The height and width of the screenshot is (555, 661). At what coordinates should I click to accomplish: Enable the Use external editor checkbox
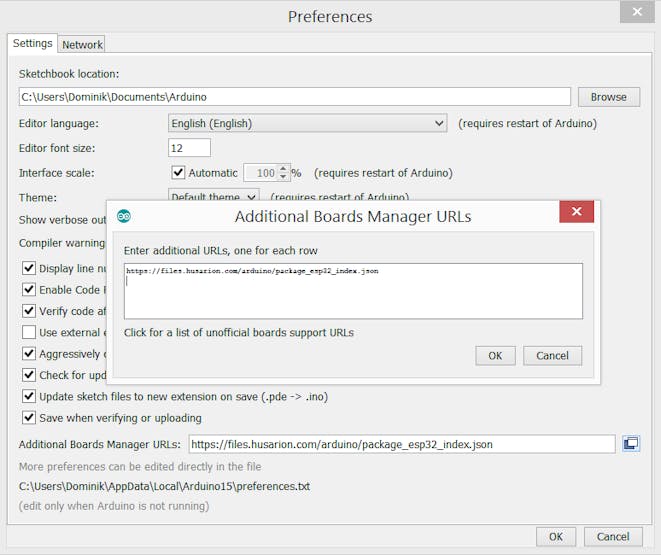tap(29, 332)
